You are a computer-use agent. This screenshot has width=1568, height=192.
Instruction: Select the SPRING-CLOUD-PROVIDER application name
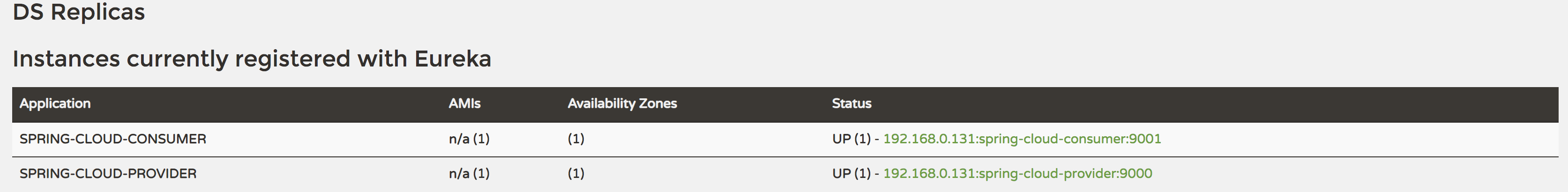click(108, 174)
